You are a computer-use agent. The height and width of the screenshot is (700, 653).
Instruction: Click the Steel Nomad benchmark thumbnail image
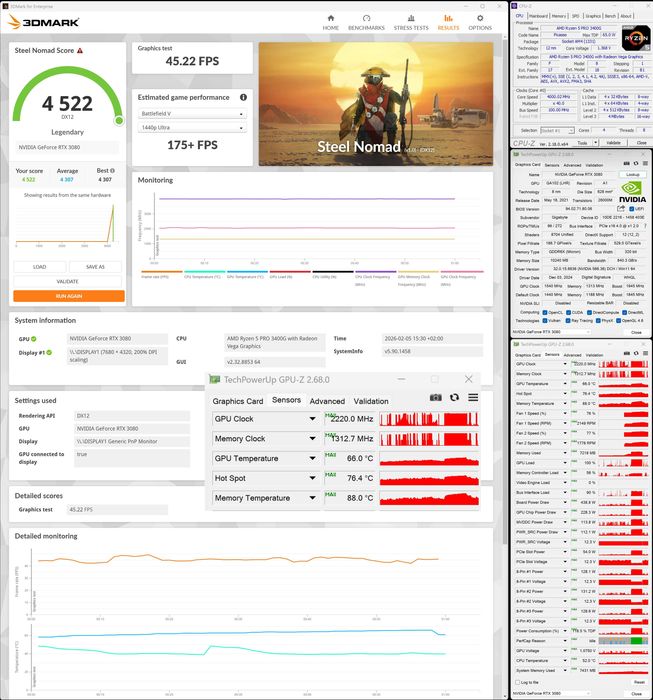click(x=376, y=104)
